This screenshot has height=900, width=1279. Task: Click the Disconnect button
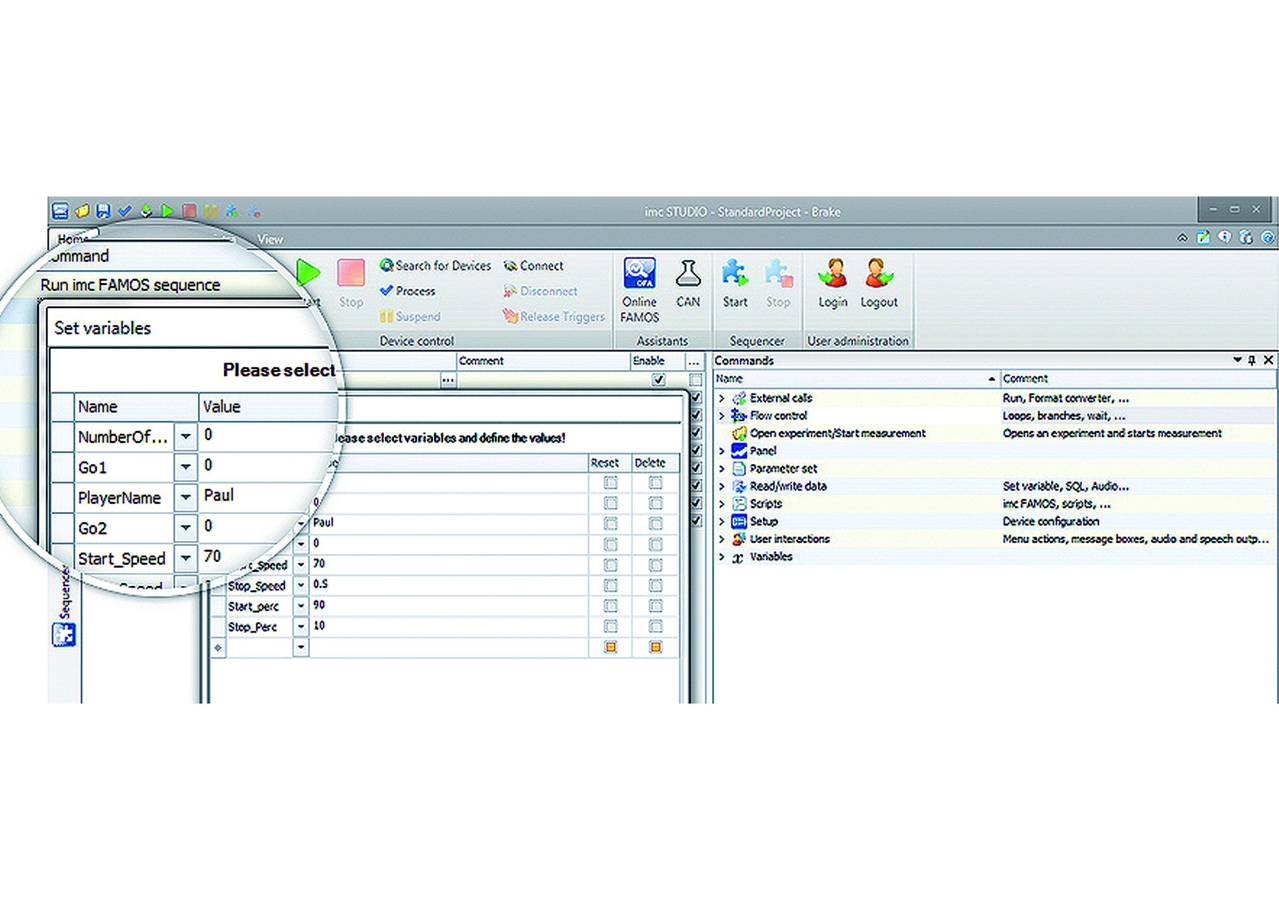click(540, 291)
